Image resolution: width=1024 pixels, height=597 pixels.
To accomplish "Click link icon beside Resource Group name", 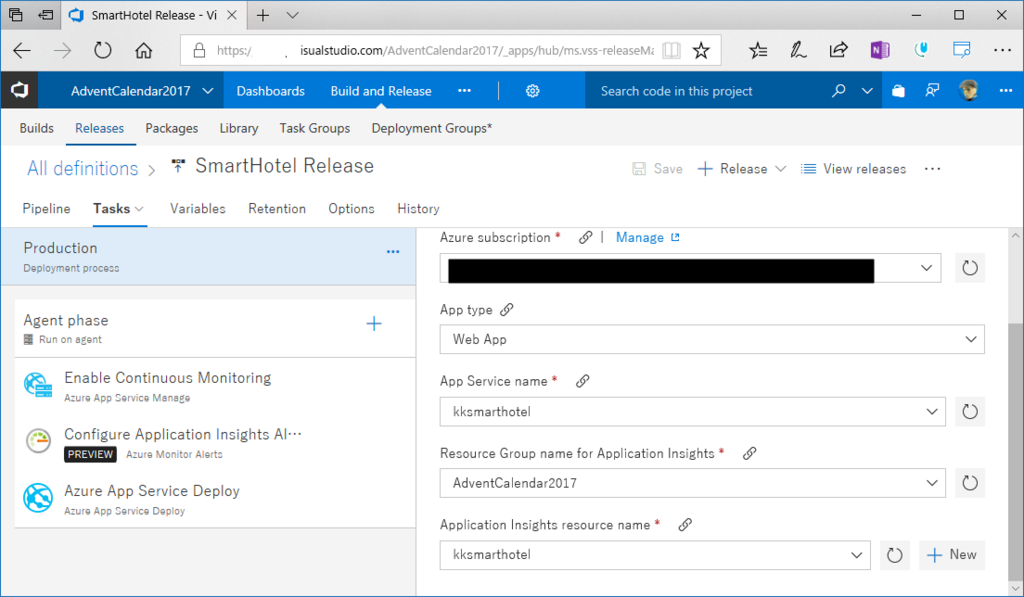I will pos(750,453).
